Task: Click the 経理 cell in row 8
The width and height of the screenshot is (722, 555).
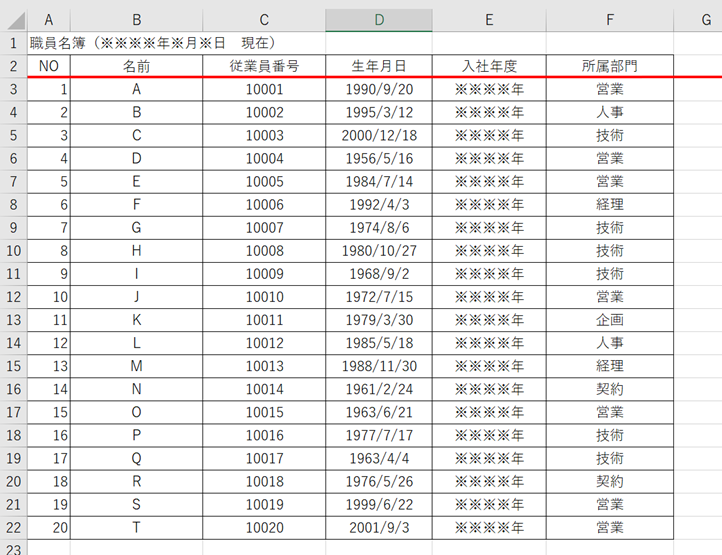Action: (609, 204)
